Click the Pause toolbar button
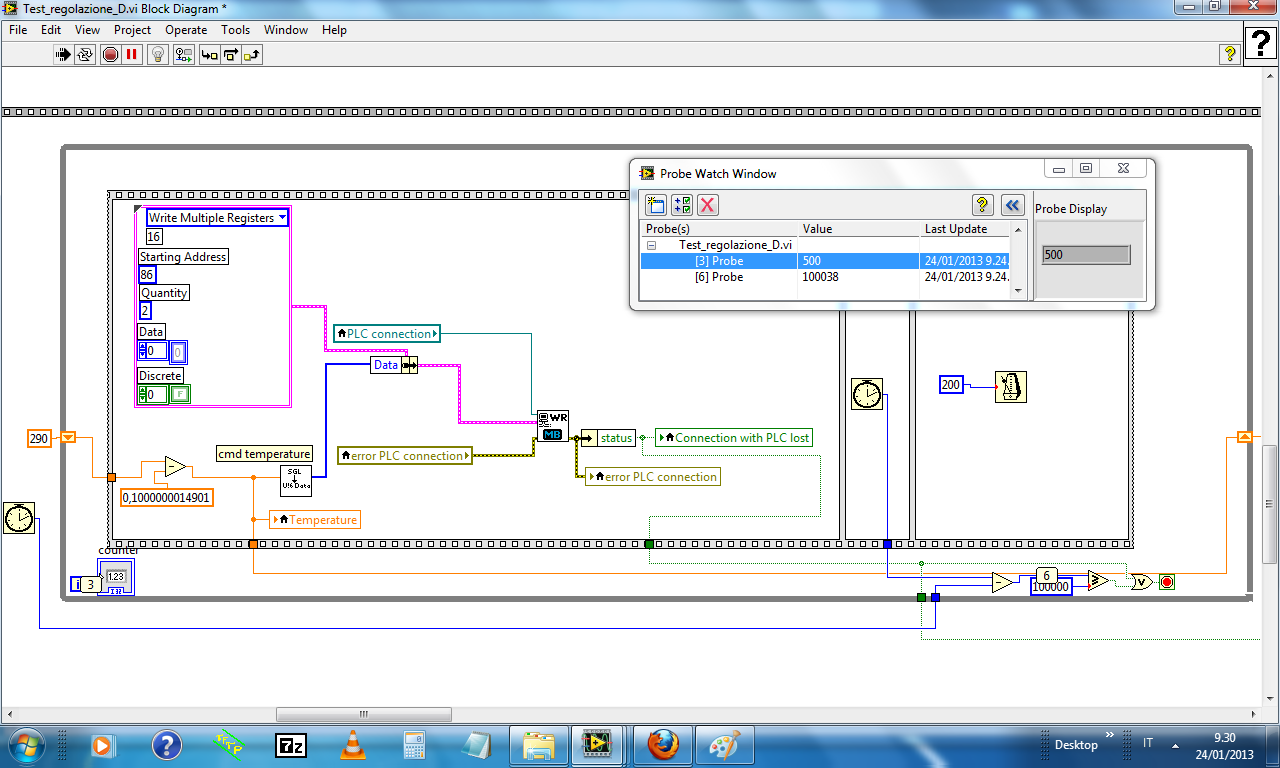 click(x=132, y=55)
